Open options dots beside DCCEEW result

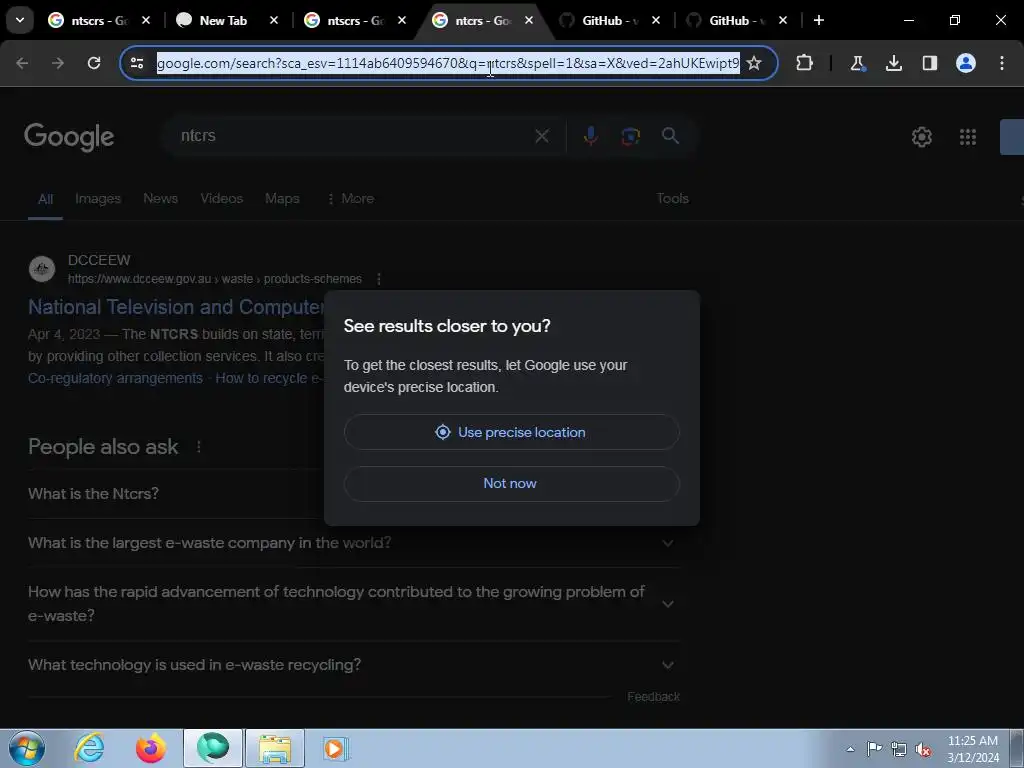point(379,279)
